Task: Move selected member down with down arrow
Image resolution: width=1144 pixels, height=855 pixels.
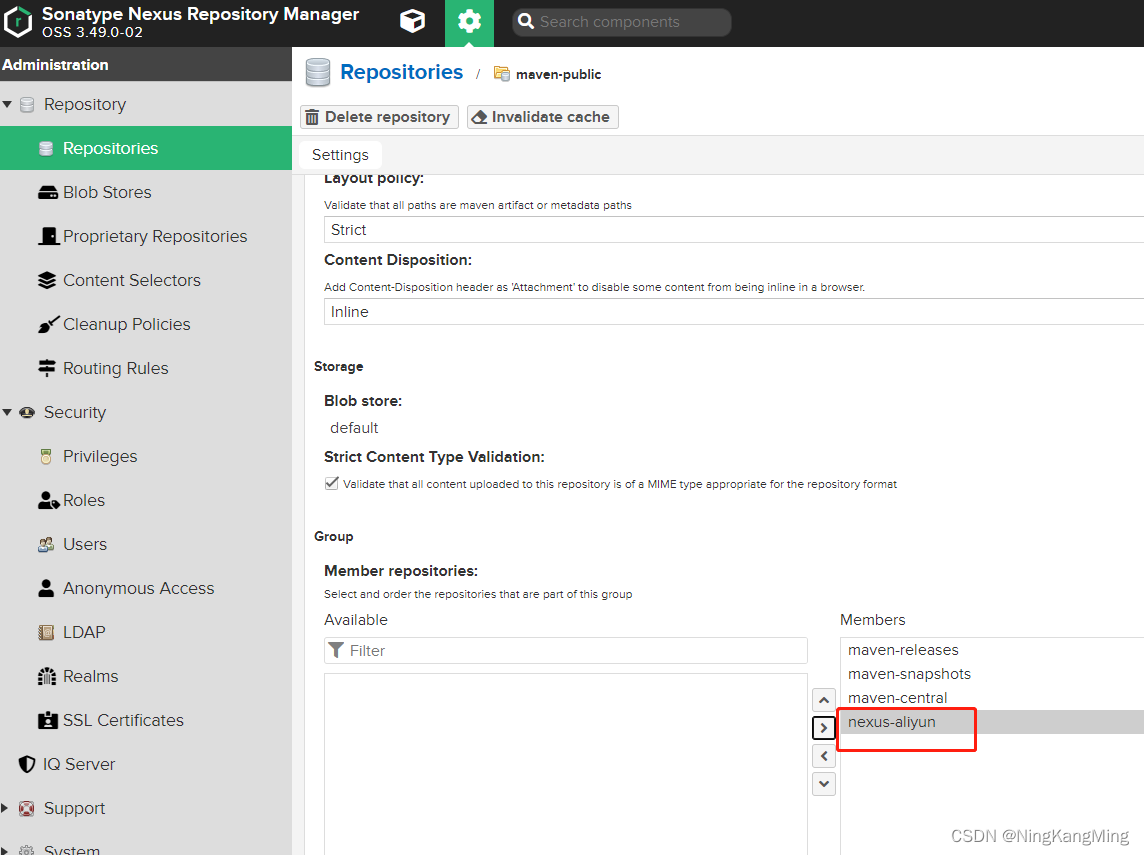Action: click(824, 784)
